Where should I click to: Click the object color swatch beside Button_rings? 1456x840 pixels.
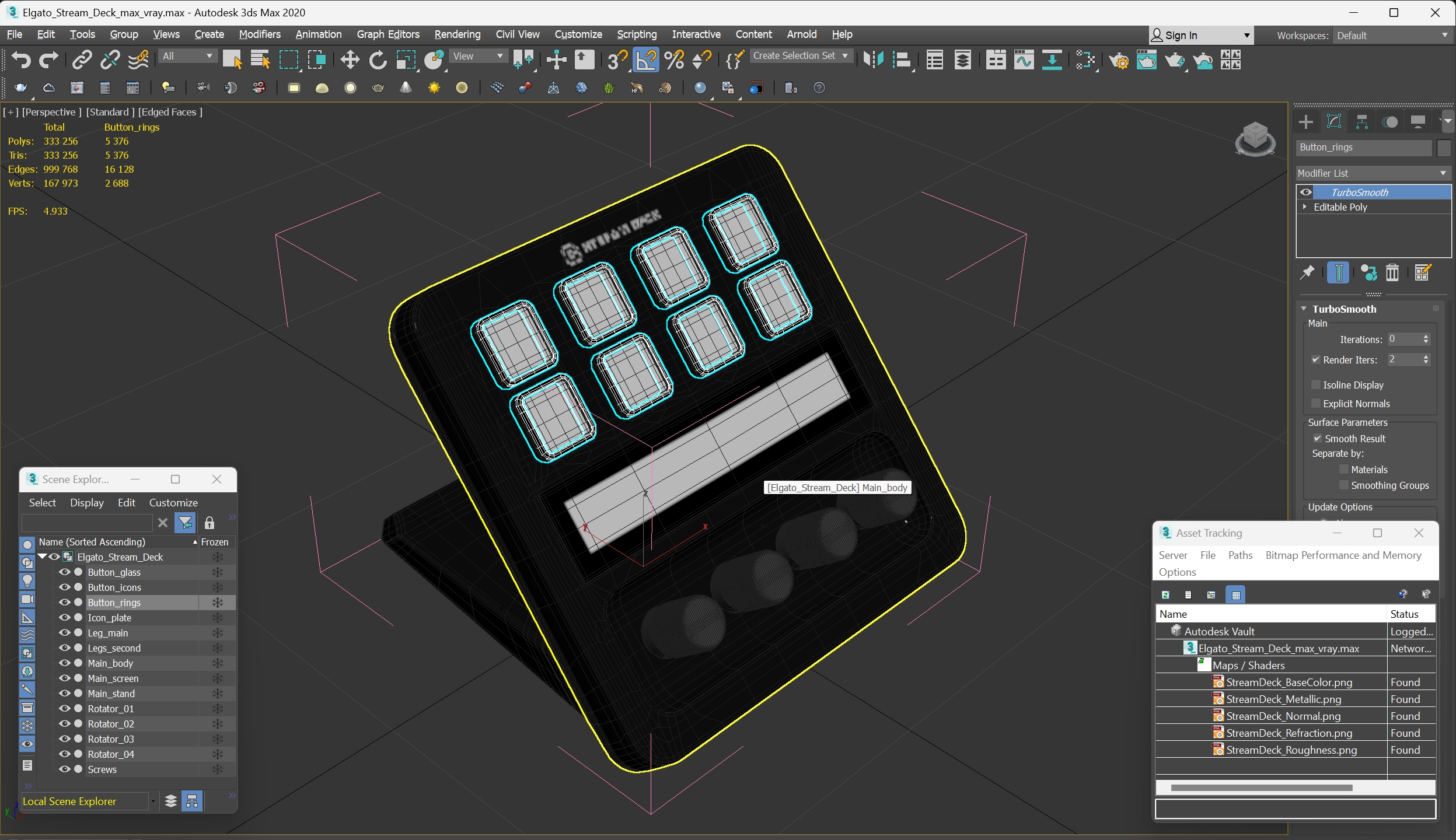coord(1444,148)
